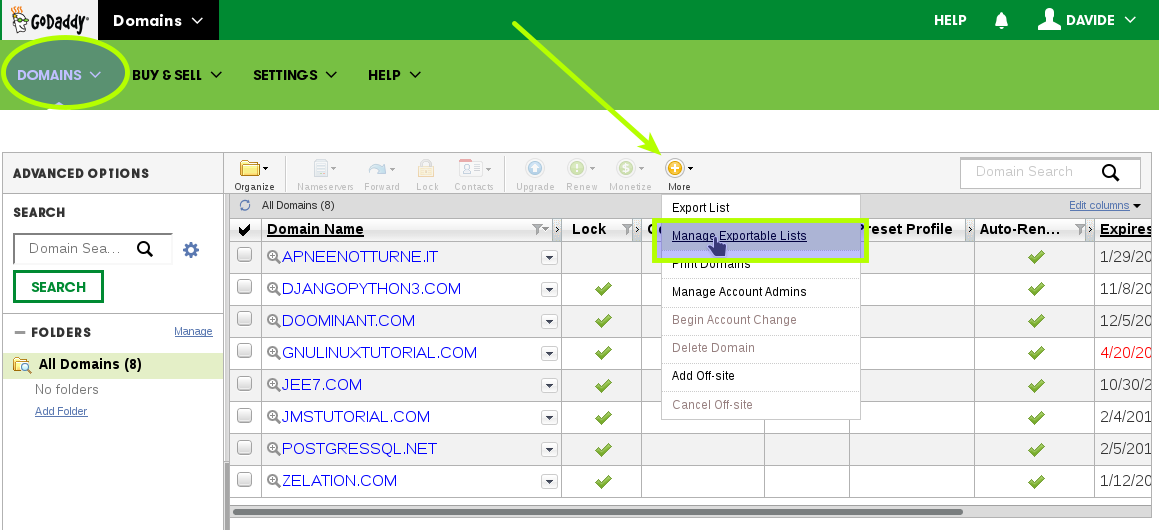Focus the sidebar Domain Search input field
Screen dimensions: 1159x530
(x=77, y=248)
